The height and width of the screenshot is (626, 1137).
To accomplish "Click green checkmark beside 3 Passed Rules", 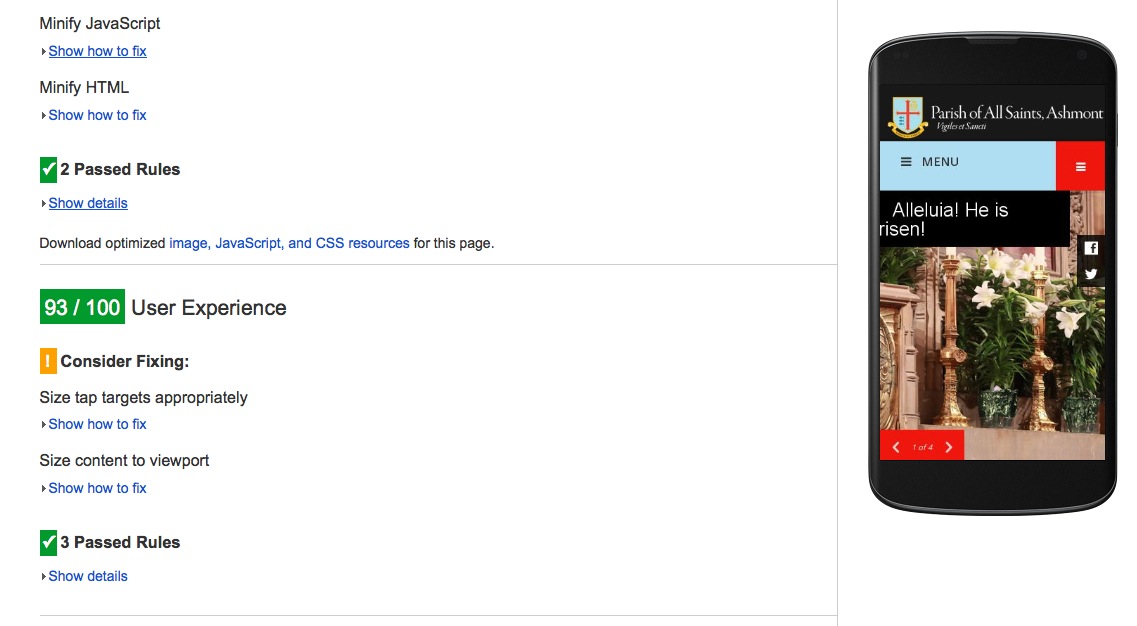I will click(x=48, y=543).
